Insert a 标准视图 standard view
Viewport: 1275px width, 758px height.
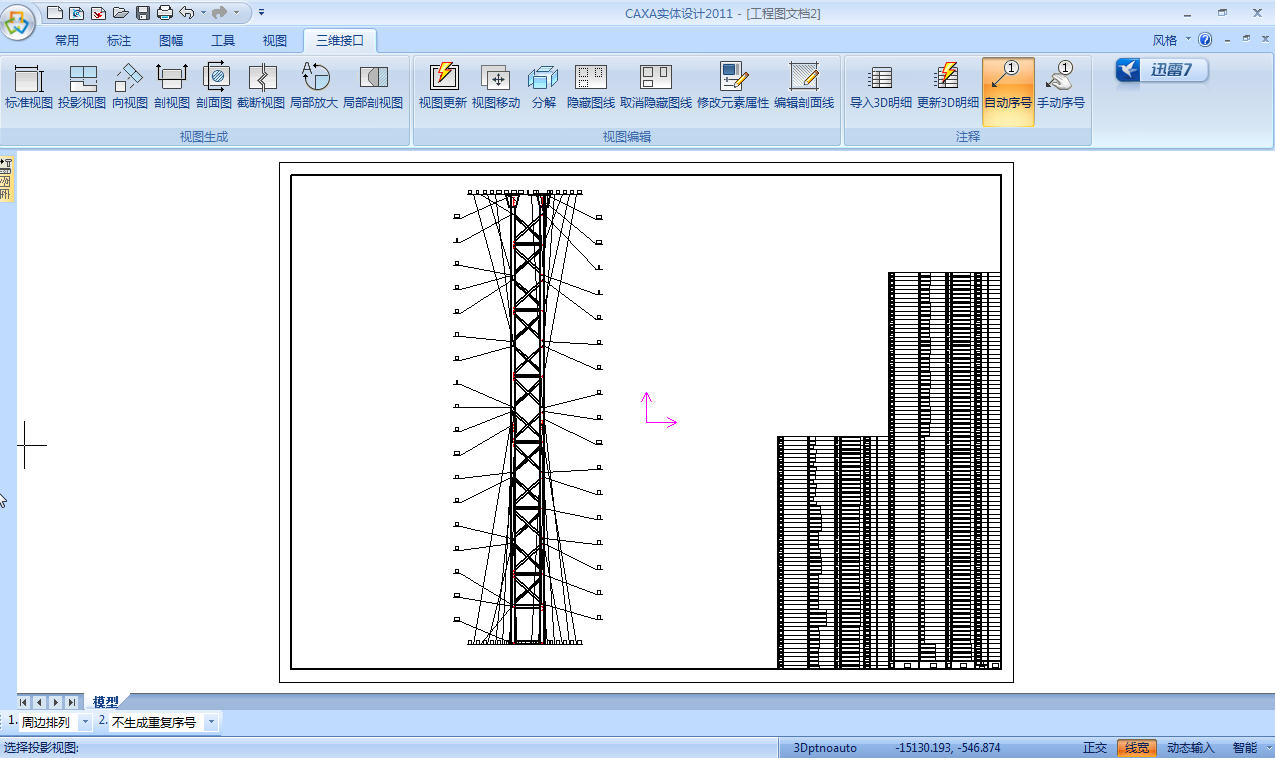pyautogui.click(x=29, y=86)
